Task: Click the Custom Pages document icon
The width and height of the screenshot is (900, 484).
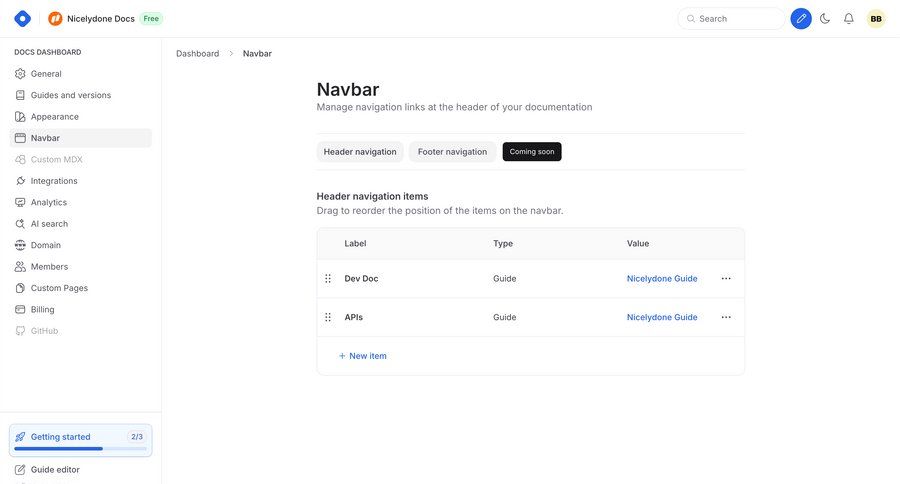Action: tap(20, 288)
